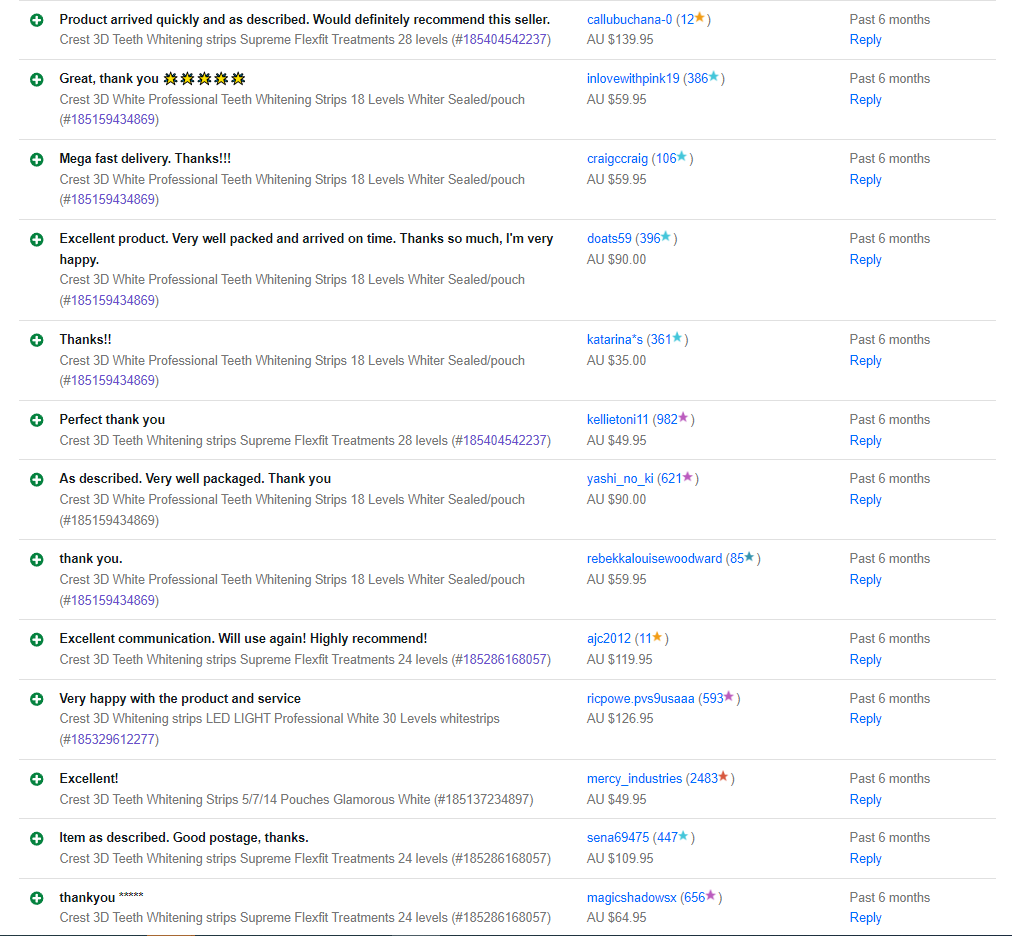Click green plus icon beside "Great, thank you"
Screen dimensions: 1012x936
pyautogui.click(x=37, y=79)
